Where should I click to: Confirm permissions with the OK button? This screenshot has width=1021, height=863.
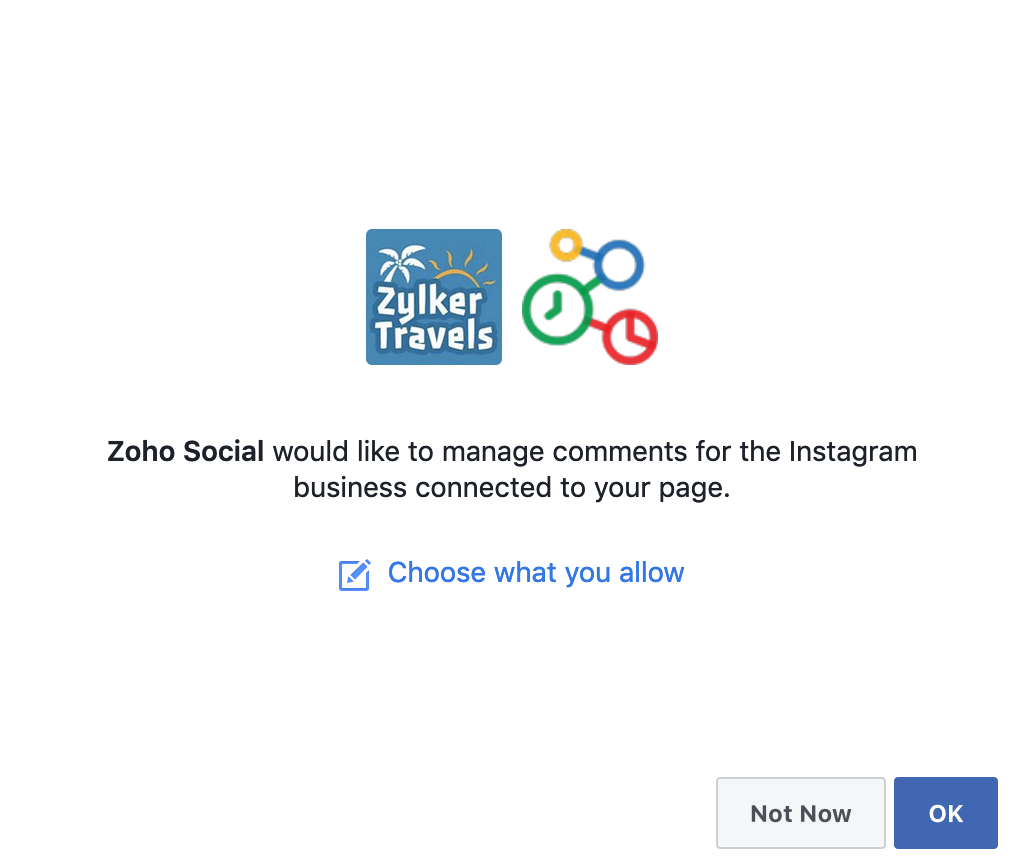tap(945, 813)
